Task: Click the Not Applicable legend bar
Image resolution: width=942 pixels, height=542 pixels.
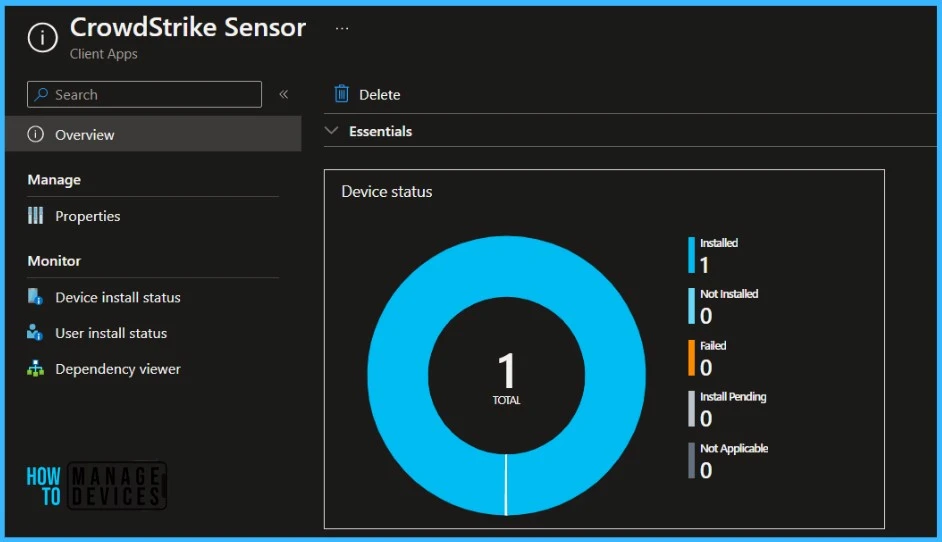Action: 691,460
